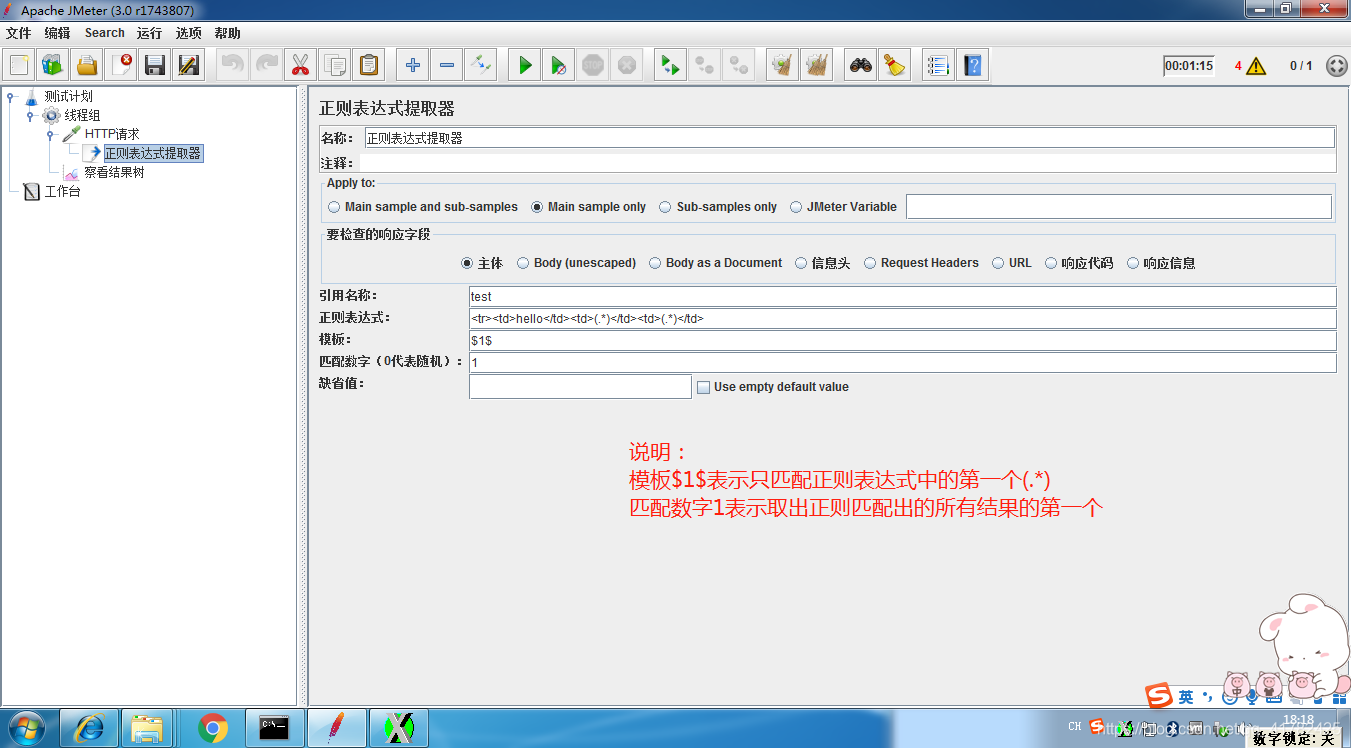Open Internet Explorer from the taskbar
1351x748 pixels.
88,728
